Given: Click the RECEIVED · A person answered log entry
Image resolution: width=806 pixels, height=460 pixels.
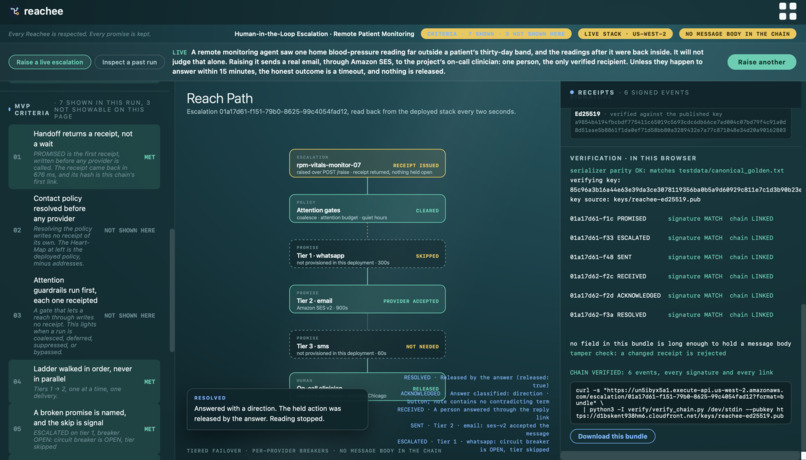Looking at the screenshot, I should [x=473, y=413].
